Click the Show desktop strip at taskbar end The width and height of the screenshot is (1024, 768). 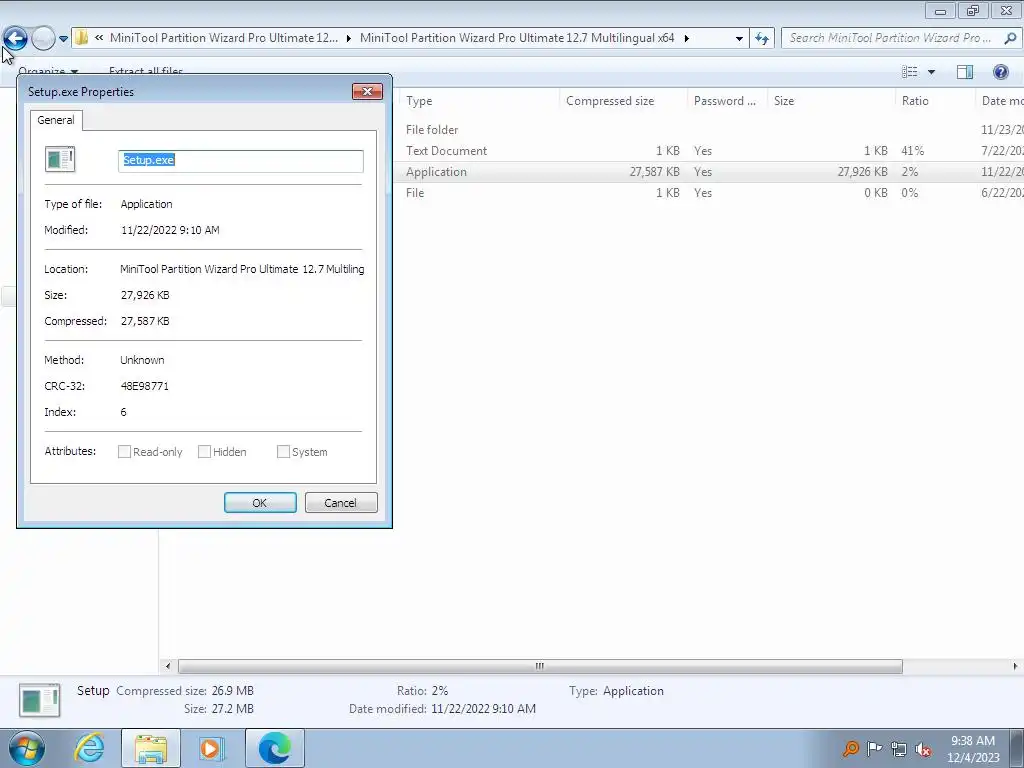pos(1016,748)
